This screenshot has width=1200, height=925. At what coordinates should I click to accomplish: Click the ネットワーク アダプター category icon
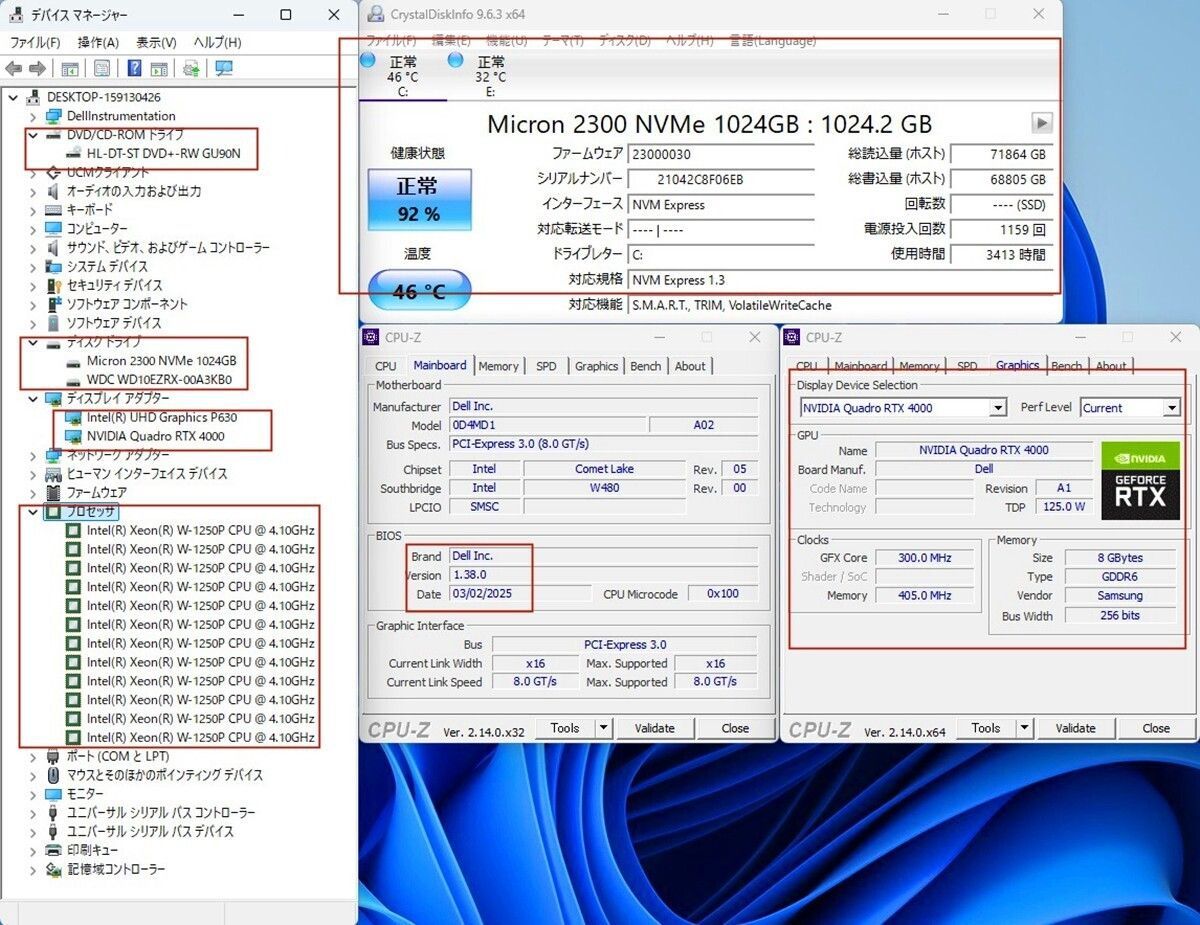[54, 455]
